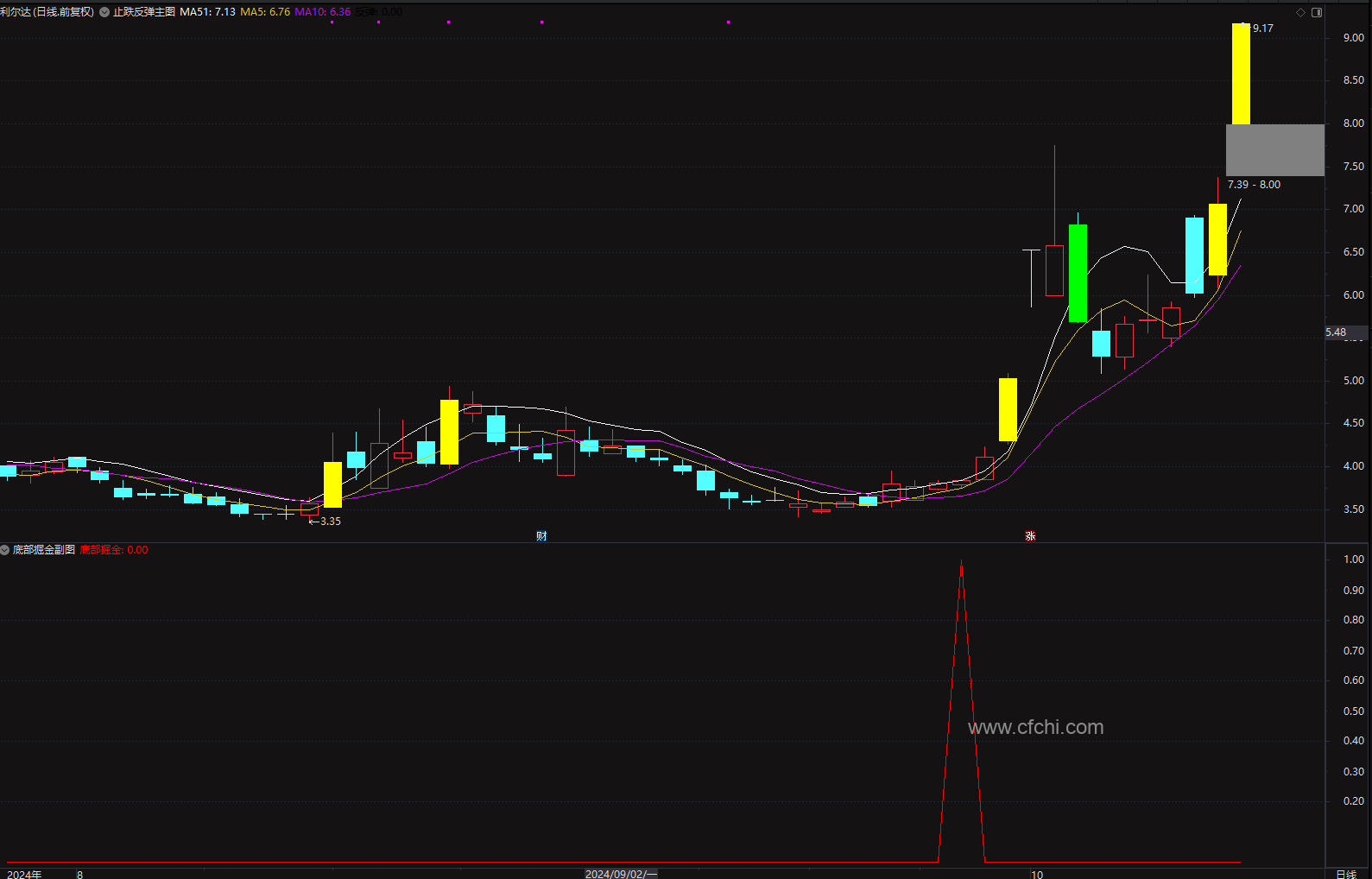Expand the 底部掘金副图 indicator dropdown arrow
The height and width of the screenshot is (879, 1372).
point(5,550)
